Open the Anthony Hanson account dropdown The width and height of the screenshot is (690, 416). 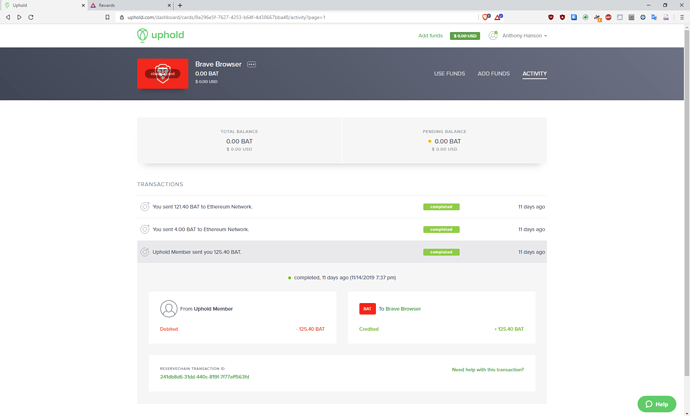pyautogui.click(x=525, y=36)
